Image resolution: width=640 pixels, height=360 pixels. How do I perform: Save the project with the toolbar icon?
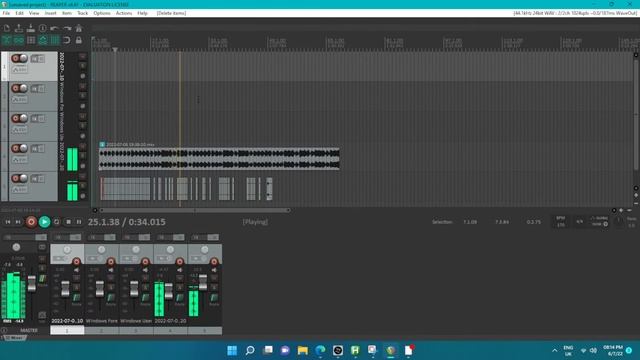[x=31, y=28]
